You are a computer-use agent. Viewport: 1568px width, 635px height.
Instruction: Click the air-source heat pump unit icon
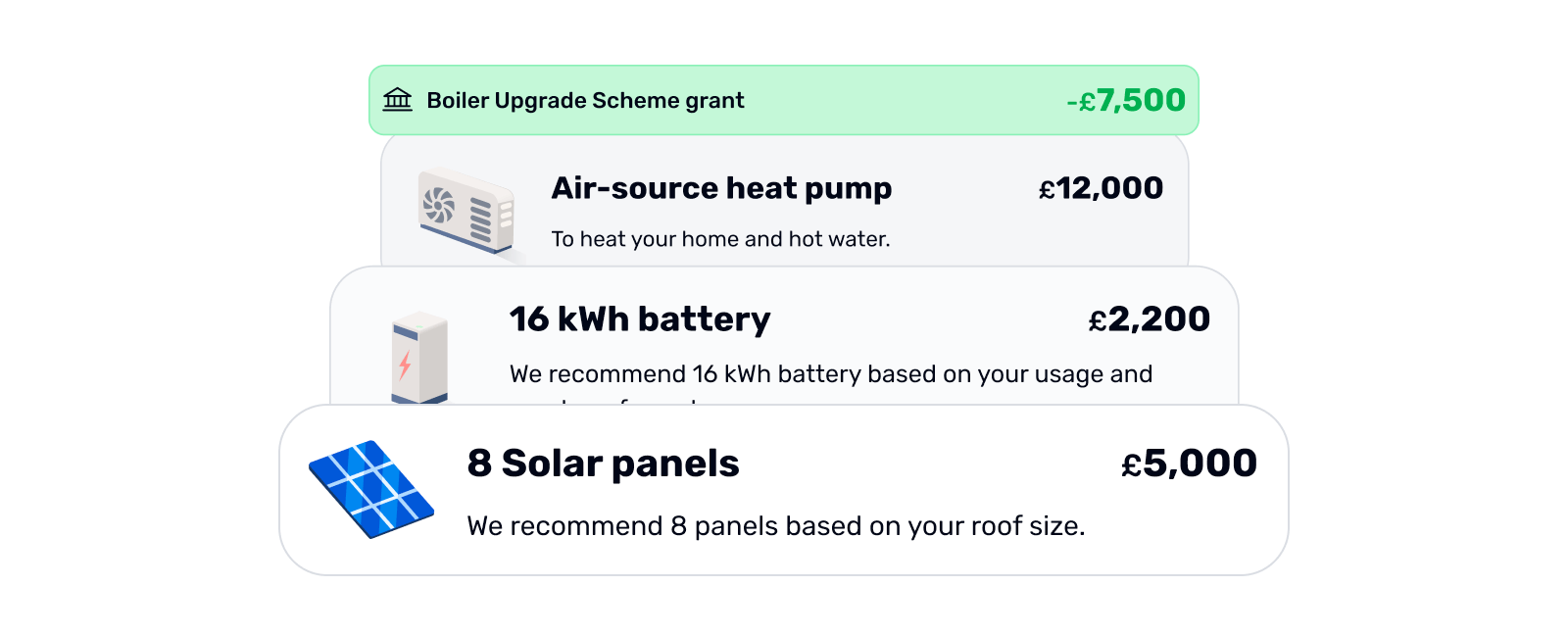coord(466,213)
